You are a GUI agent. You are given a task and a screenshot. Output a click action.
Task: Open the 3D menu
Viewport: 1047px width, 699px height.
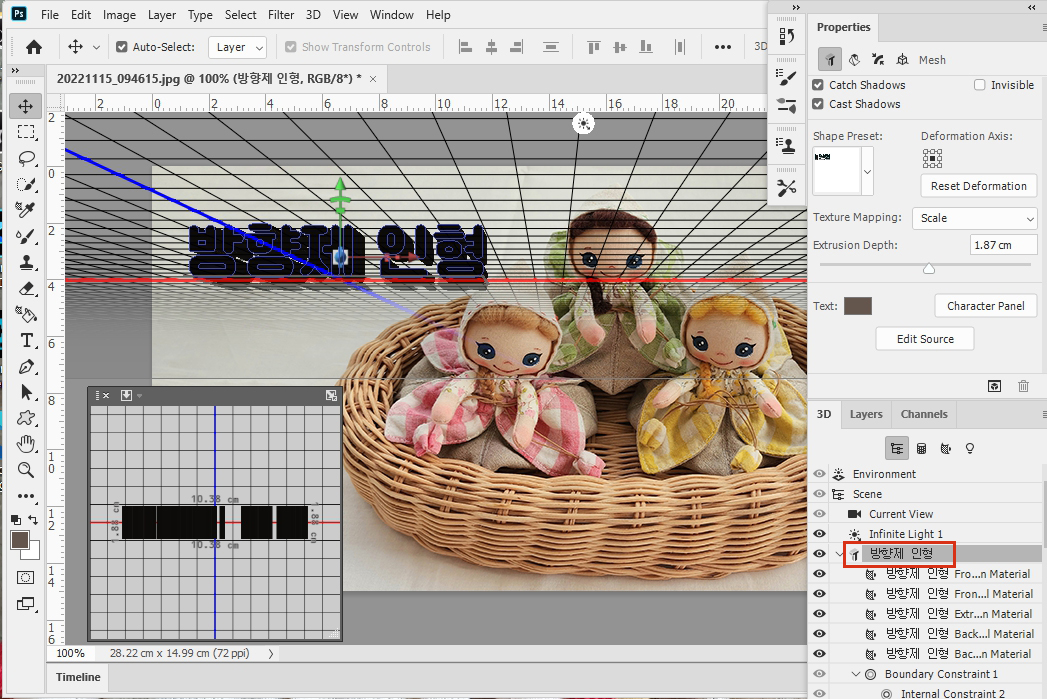pyautogui.click(x=313, y=15)
